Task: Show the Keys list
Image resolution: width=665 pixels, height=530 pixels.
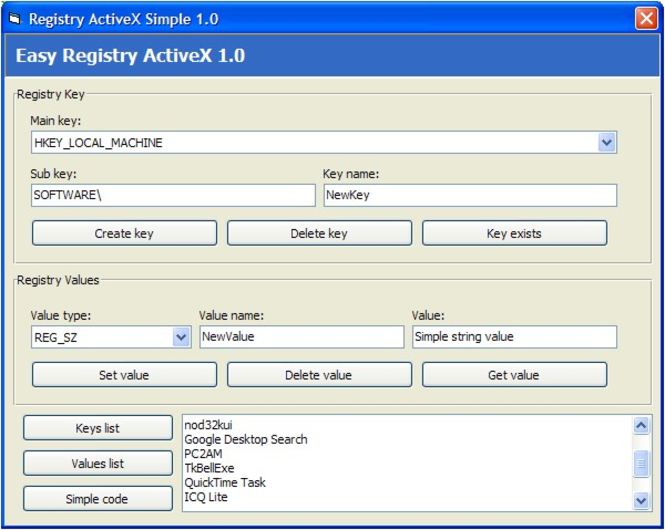Action: 98,428
